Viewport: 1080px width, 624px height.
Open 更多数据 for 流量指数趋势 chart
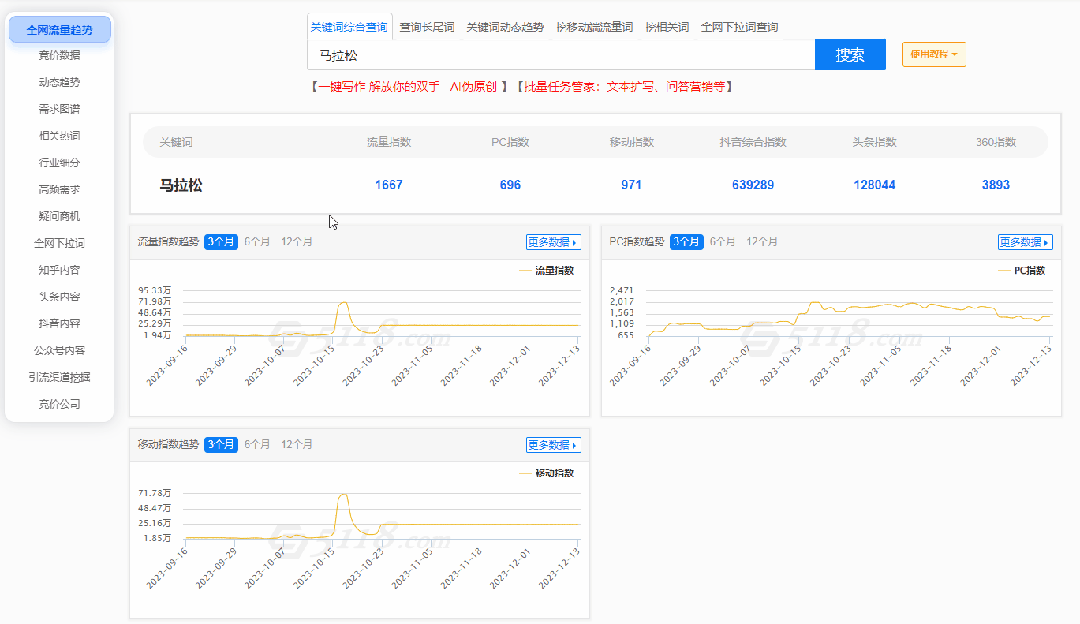(x=553, y=242)
